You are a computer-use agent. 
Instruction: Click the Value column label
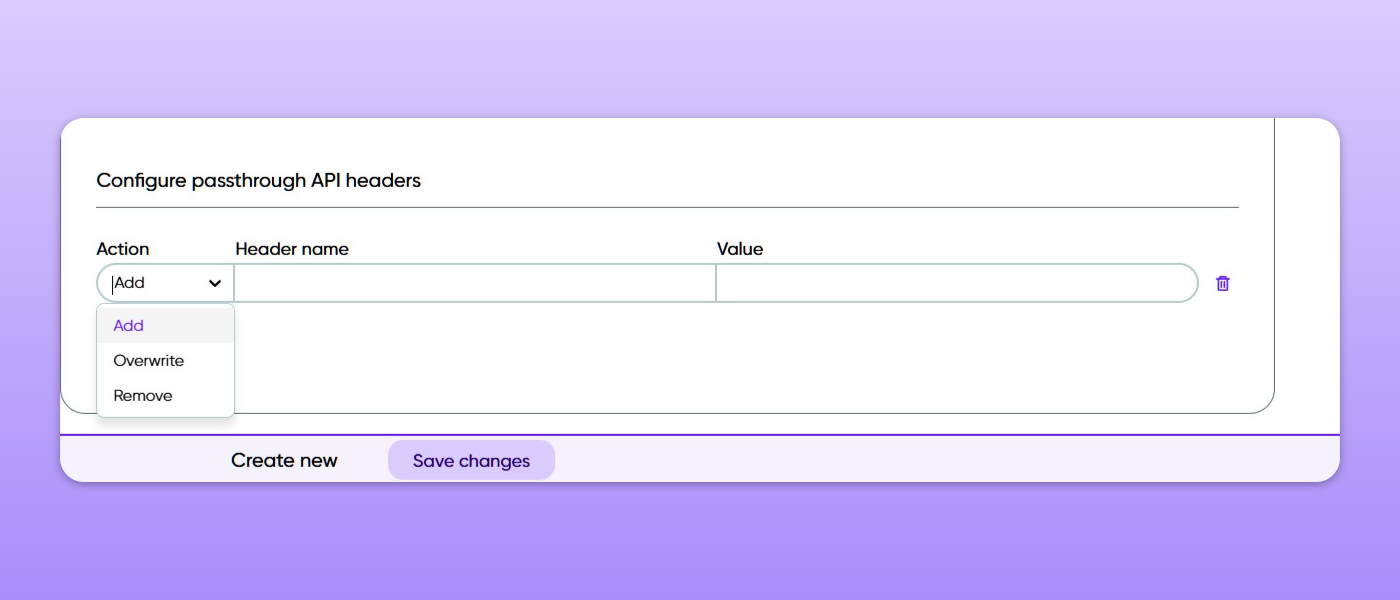740,249
